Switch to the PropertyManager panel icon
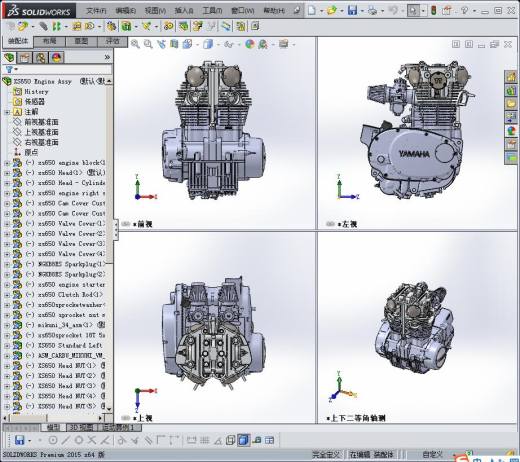The width and height of the screenshot is (520, 462). click(x=24, y=58)
